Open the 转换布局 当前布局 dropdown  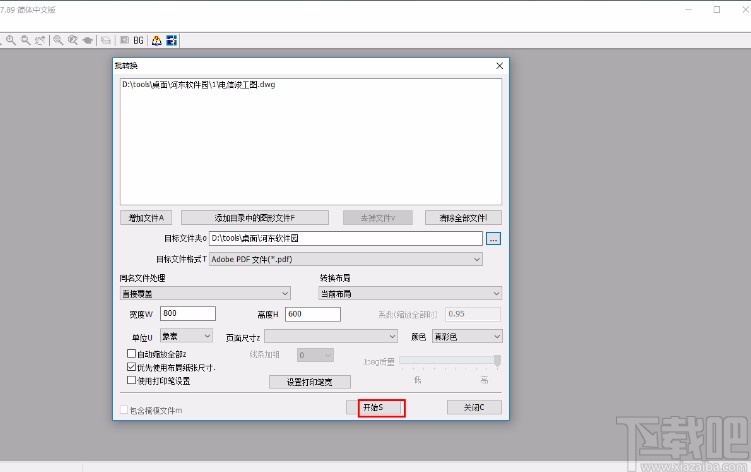coord(410,293)
